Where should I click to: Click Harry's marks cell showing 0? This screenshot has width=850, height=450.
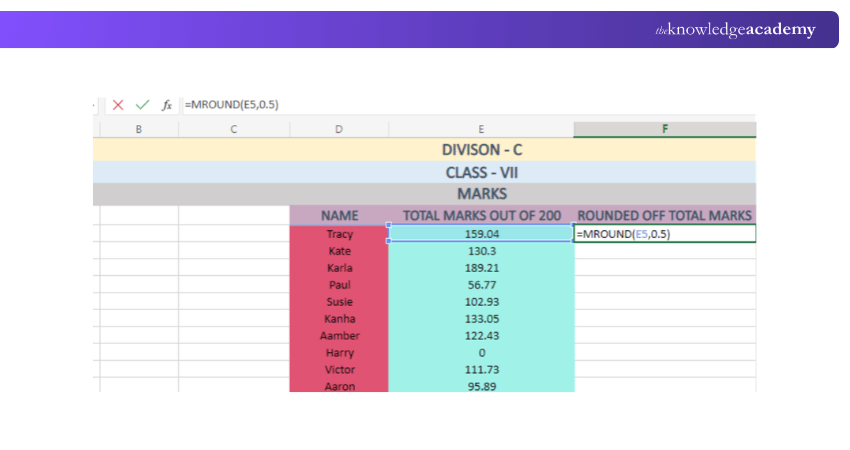(x=481, y=352)
